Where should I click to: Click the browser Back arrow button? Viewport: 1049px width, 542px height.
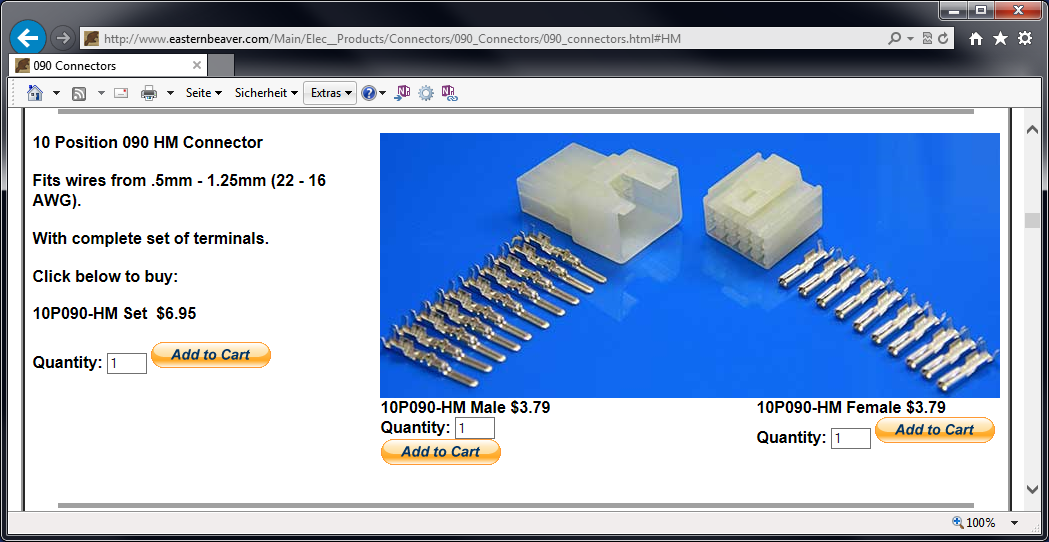coord(28,38)
